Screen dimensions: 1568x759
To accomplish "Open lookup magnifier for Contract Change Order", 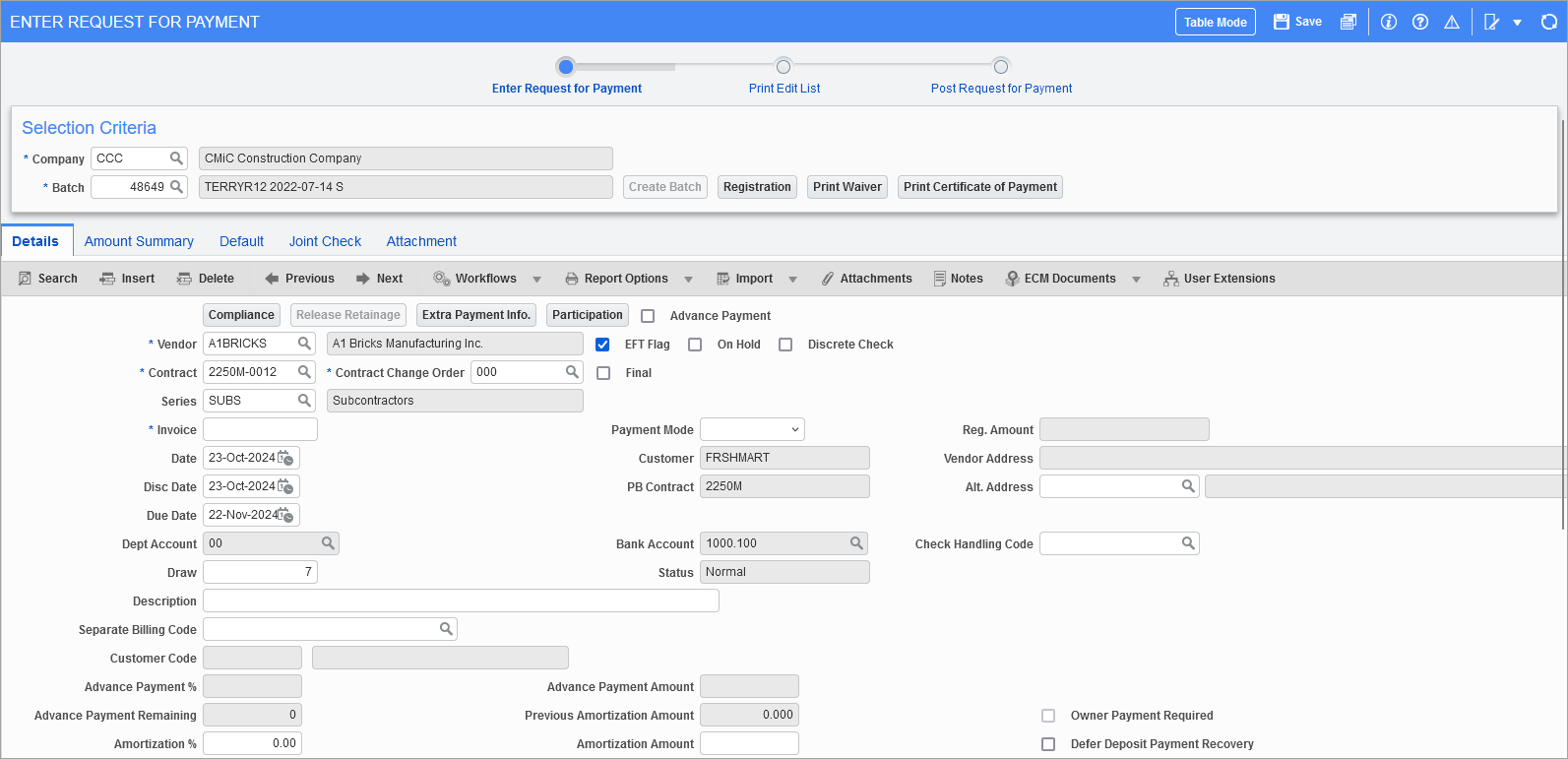I will click(572, 372).
